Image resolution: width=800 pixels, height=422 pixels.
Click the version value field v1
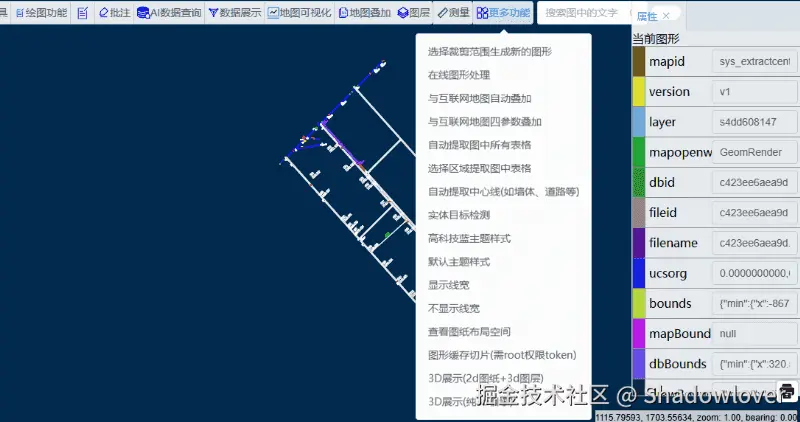755,92
